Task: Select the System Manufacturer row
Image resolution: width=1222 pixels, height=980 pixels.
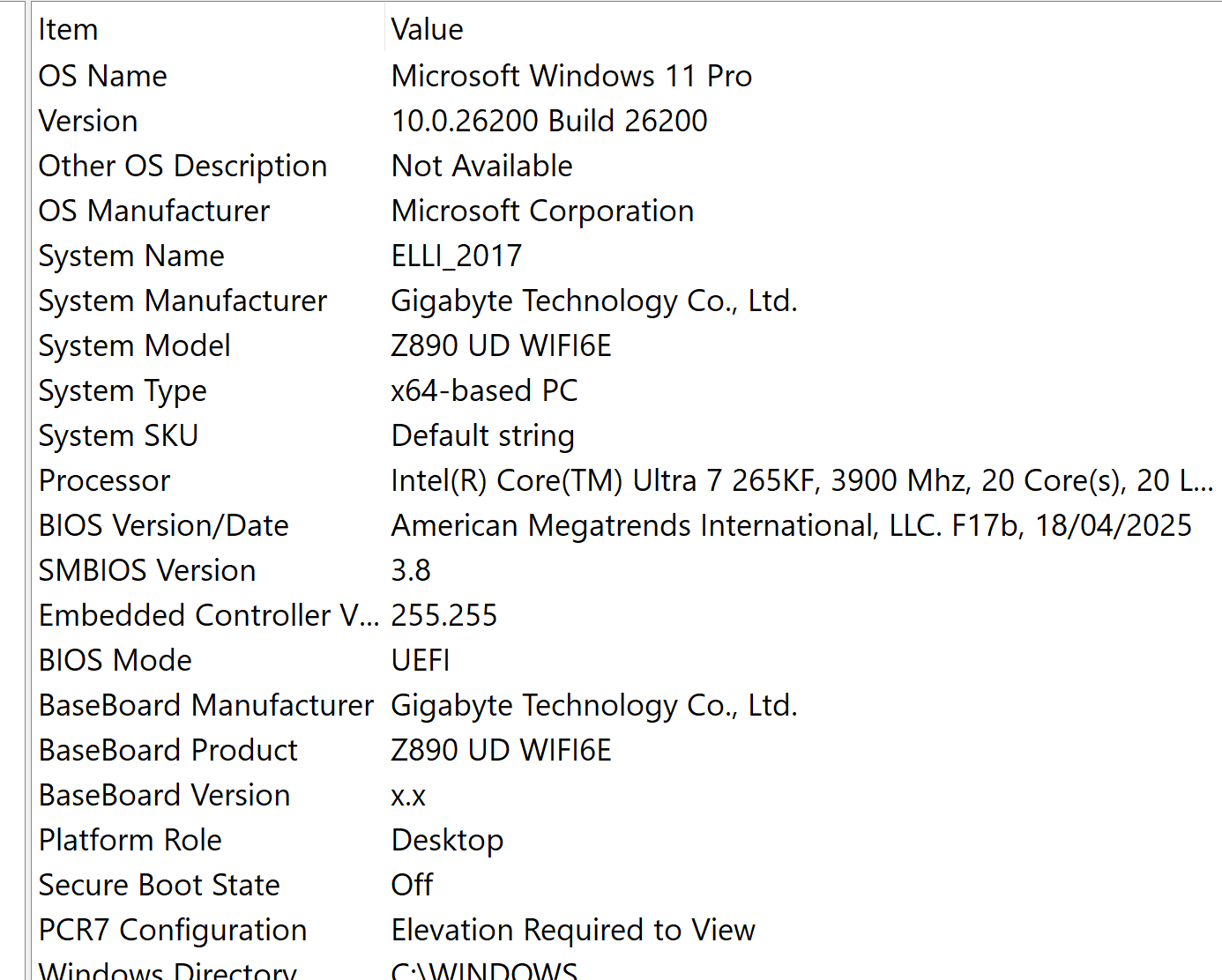Action: pyautogui.click(x=183, y=301)
